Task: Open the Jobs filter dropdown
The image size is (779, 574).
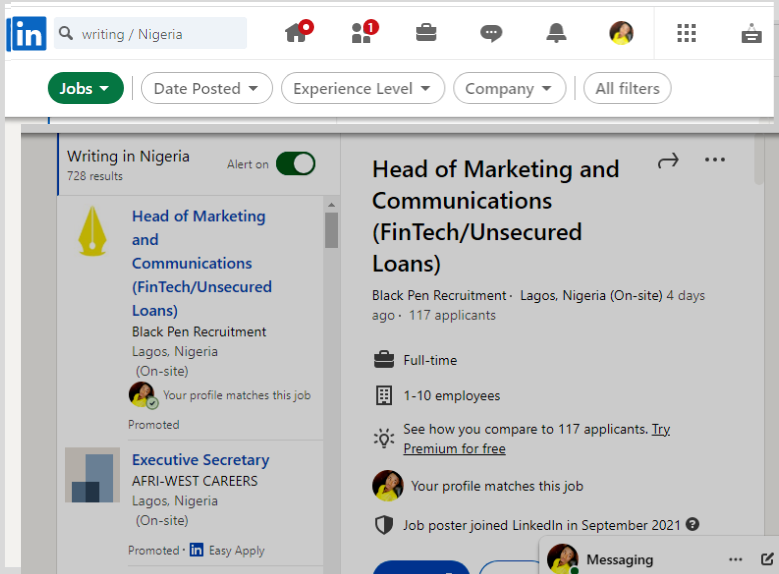Action: click(x=85, y=88)
